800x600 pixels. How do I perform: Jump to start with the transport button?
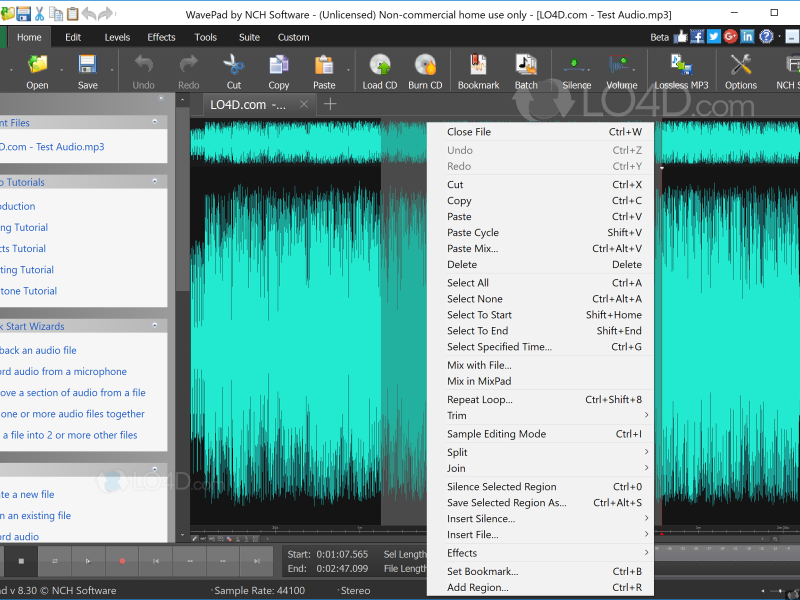click(x=156, y=561)
